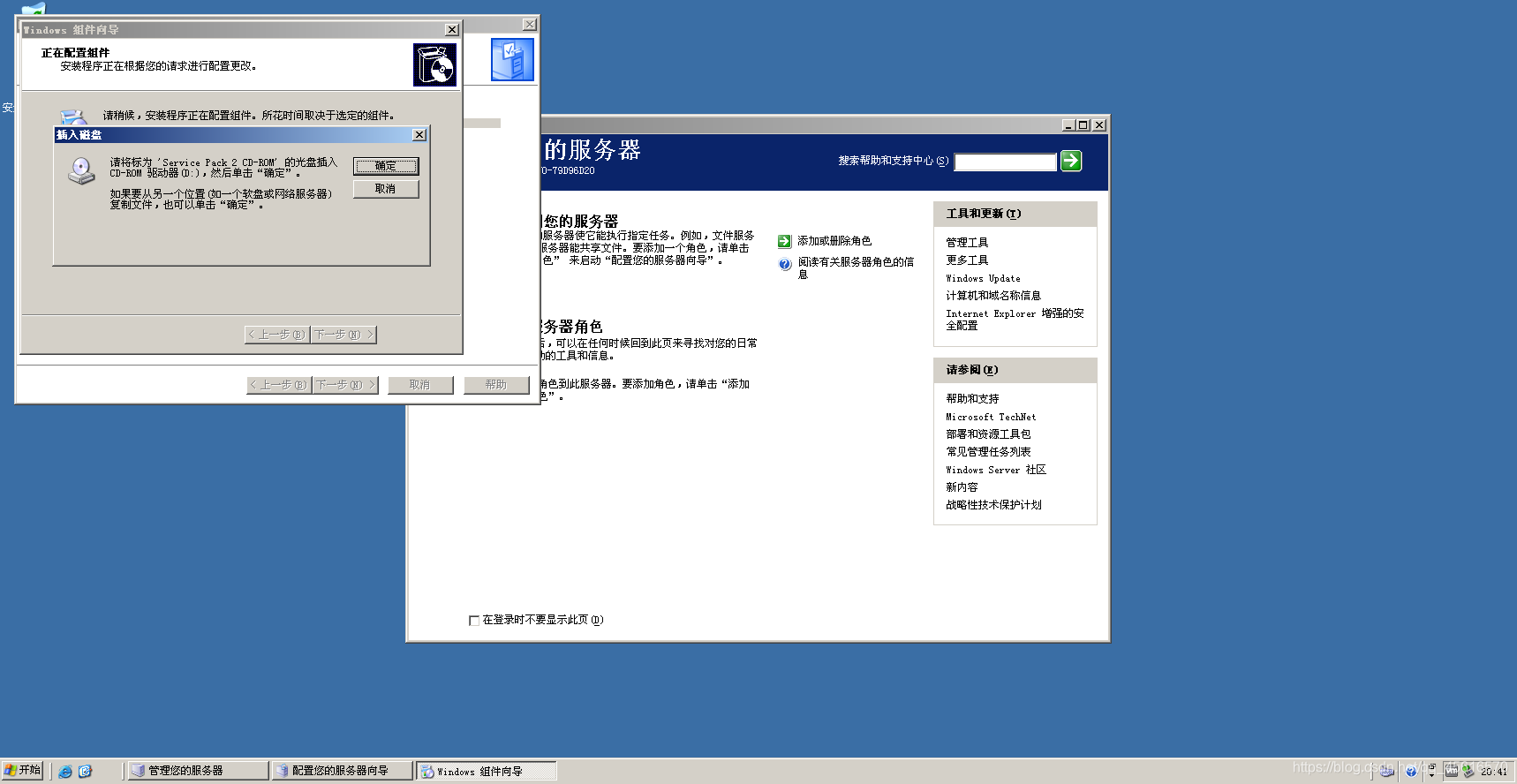Click 工具和更新(T) section header

pyautogui.click(x=1015, y=214)
